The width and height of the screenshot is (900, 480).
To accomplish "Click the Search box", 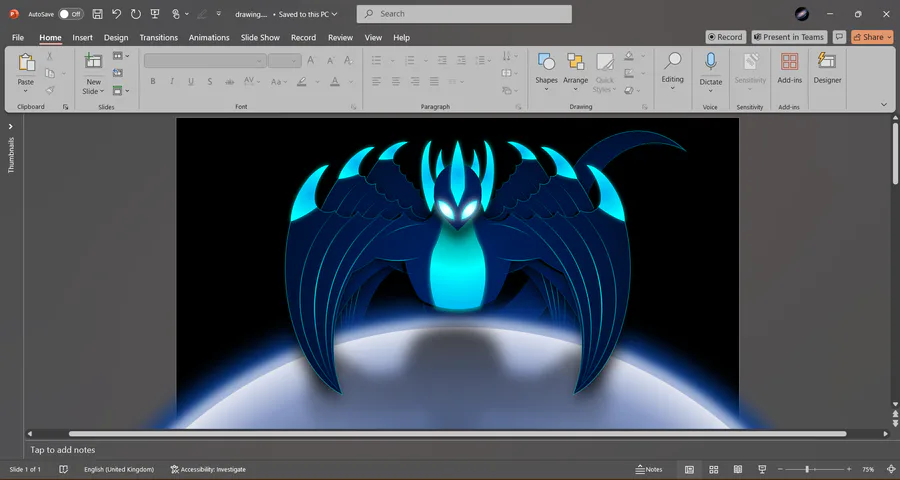I will click(x=464, y=14).
